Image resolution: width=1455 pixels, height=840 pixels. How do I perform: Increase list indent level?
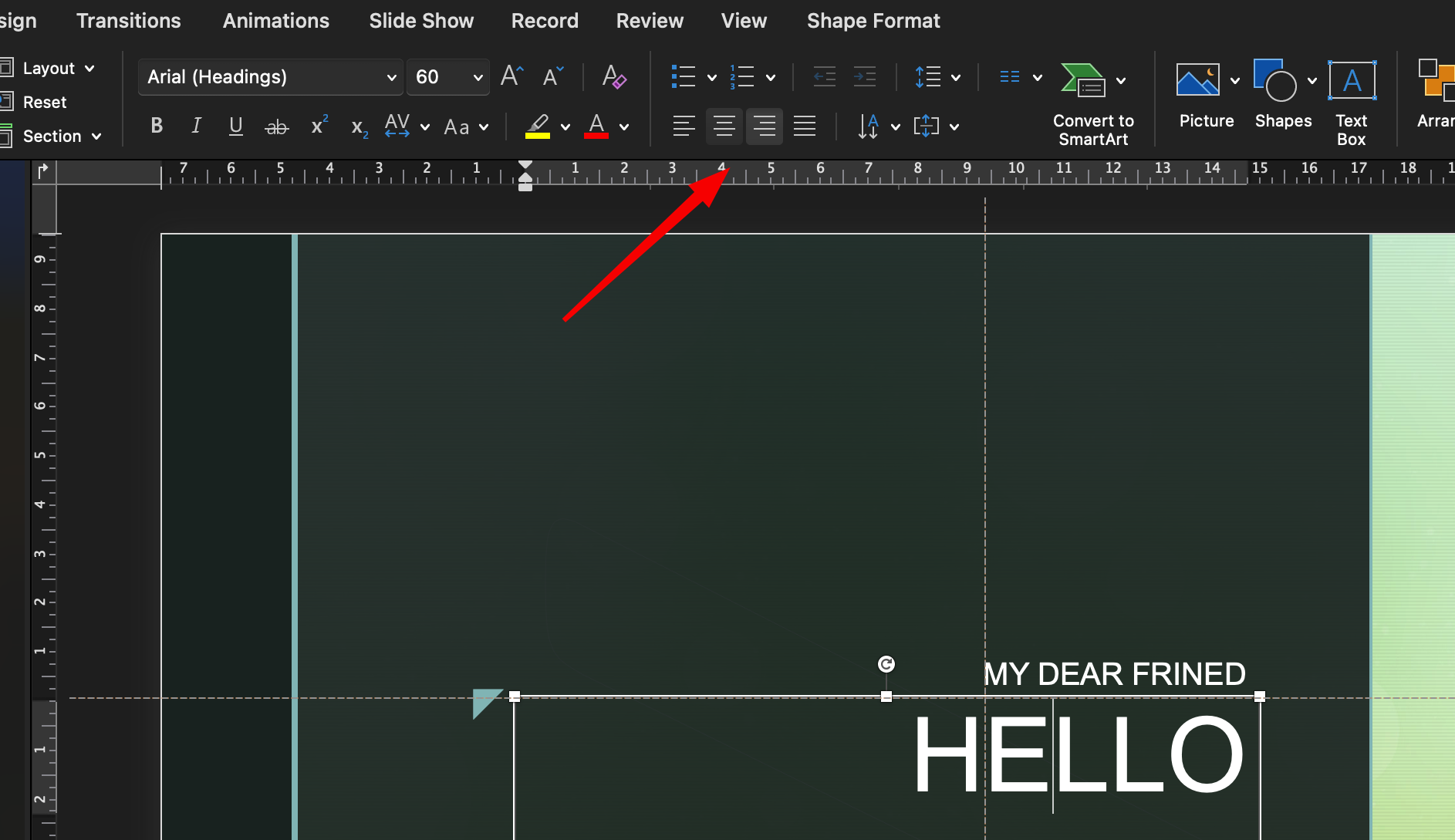(x=865, y=76)
